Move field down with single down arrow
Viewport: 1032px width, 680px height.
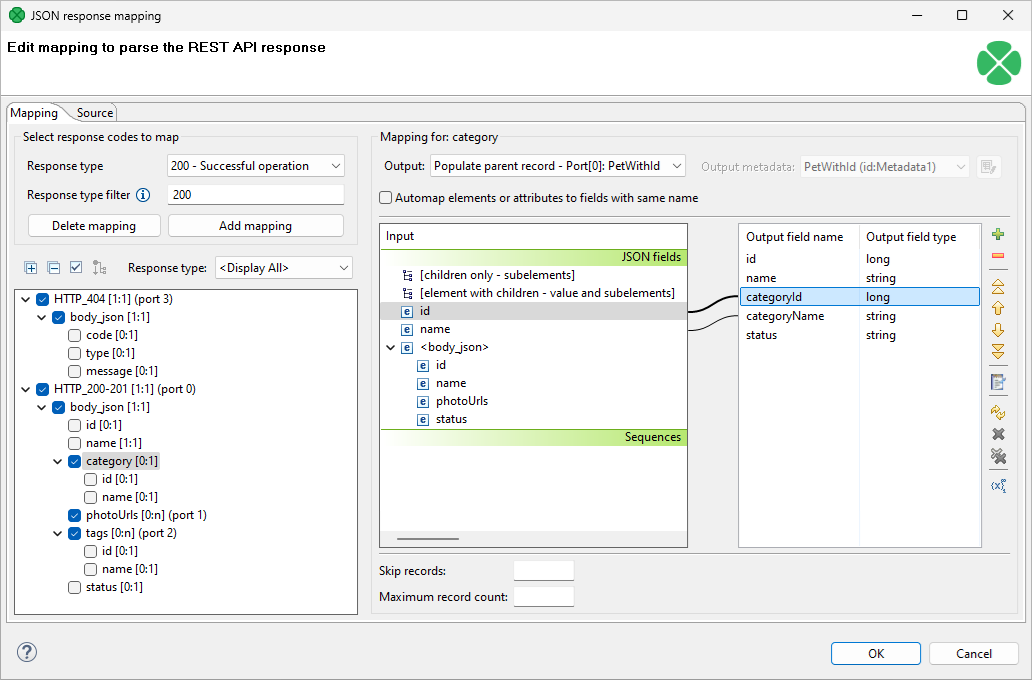coord(997,330)
